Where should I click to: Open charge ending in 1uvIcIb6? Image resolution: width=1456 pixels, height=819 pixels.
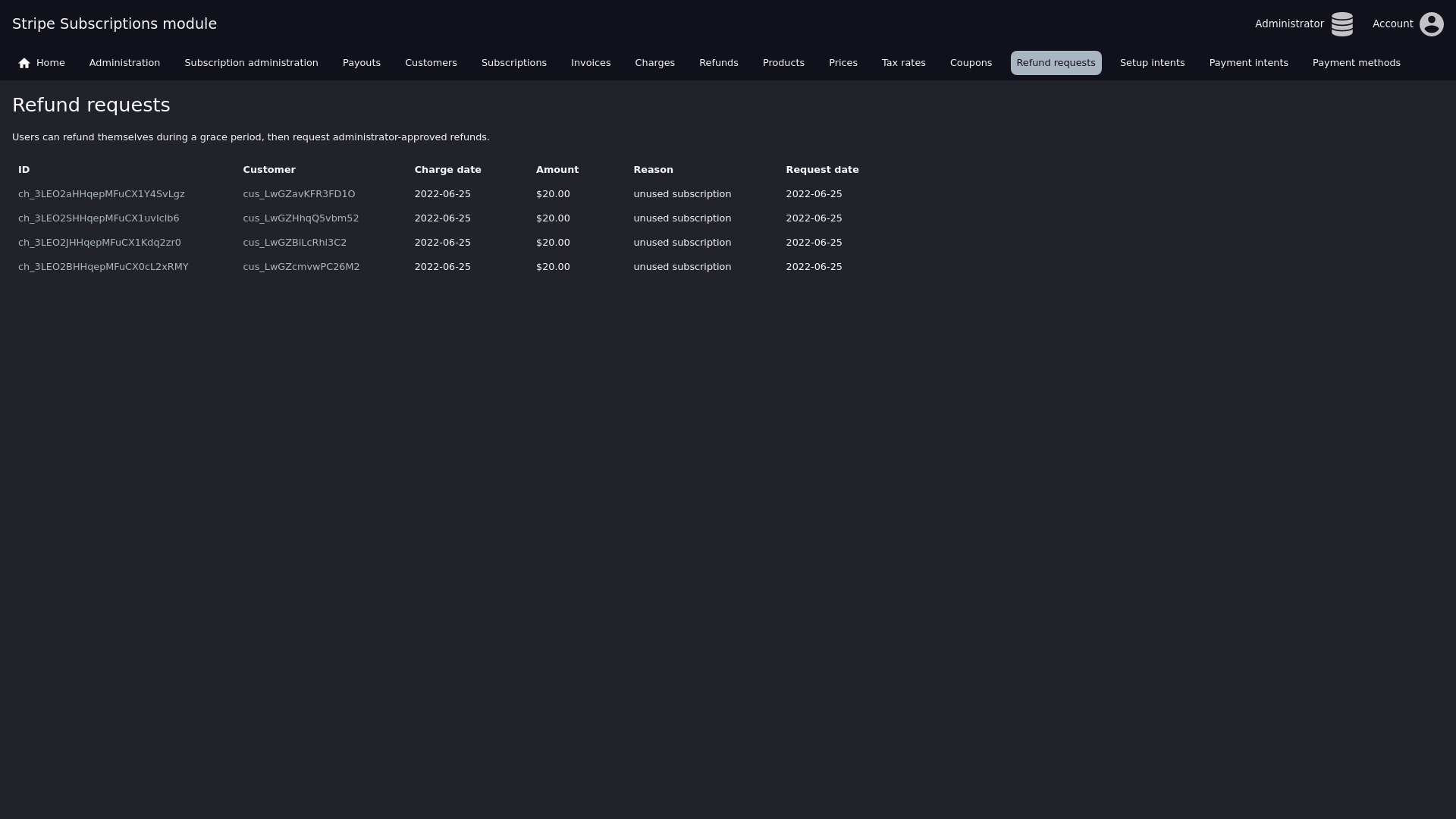point(99,218)
